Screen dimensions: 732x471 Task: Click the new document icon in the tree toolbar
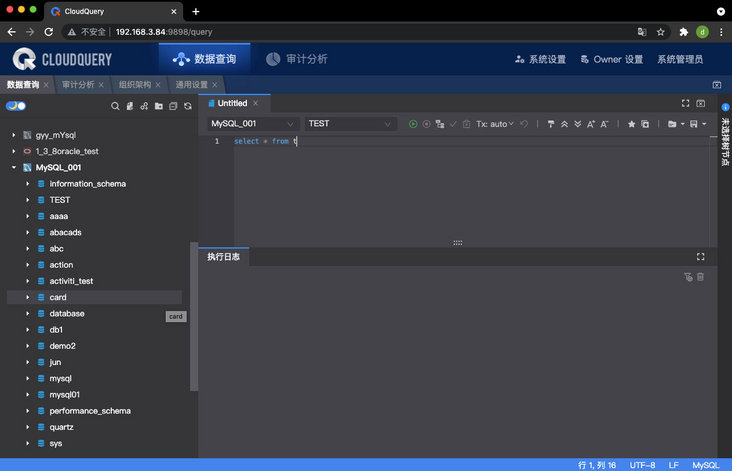(x=130, y=106)
